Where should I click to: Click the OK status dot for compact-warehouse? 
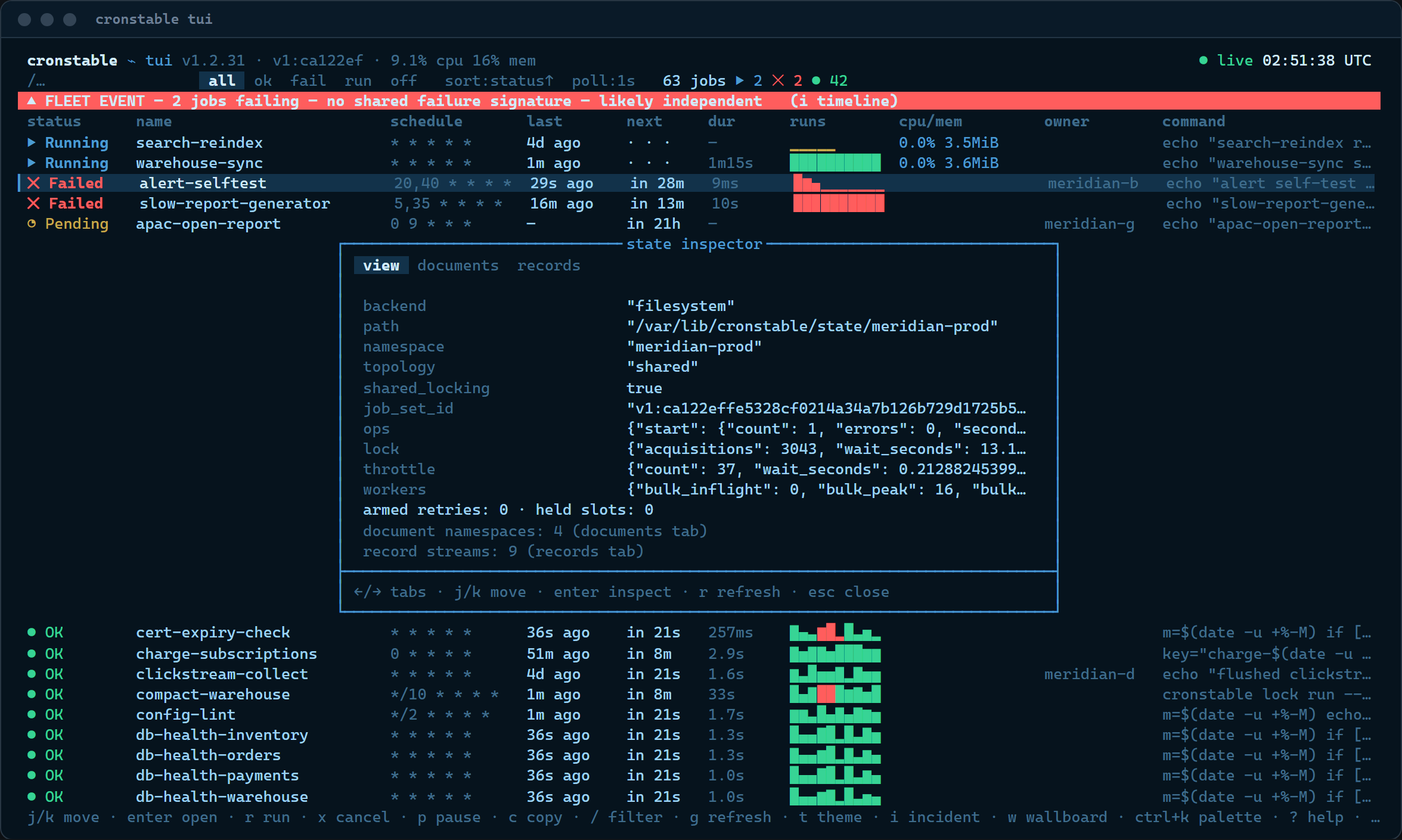point(32,694)
